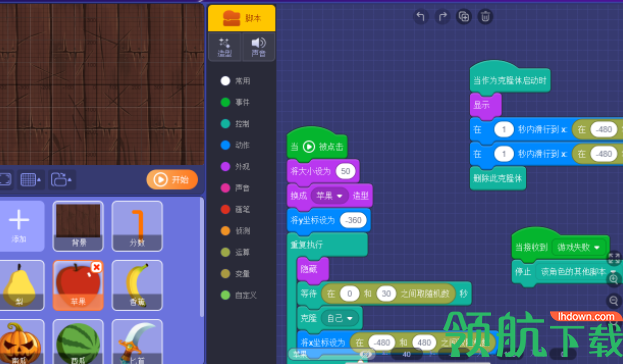
Task: Toggle fullscreen stage icon
Action: [5, 180]
